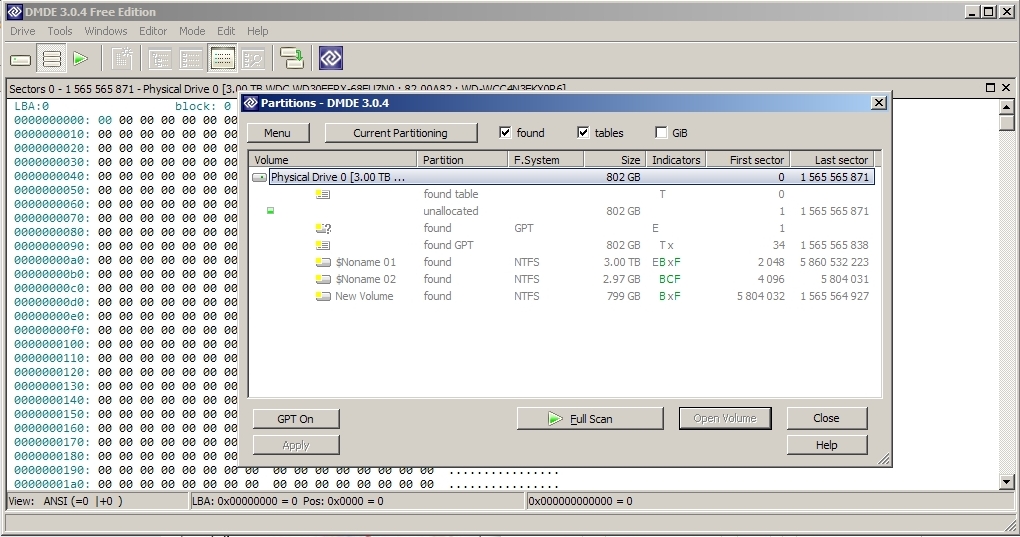
Task: Click the Volume column header
Action: 332,159
